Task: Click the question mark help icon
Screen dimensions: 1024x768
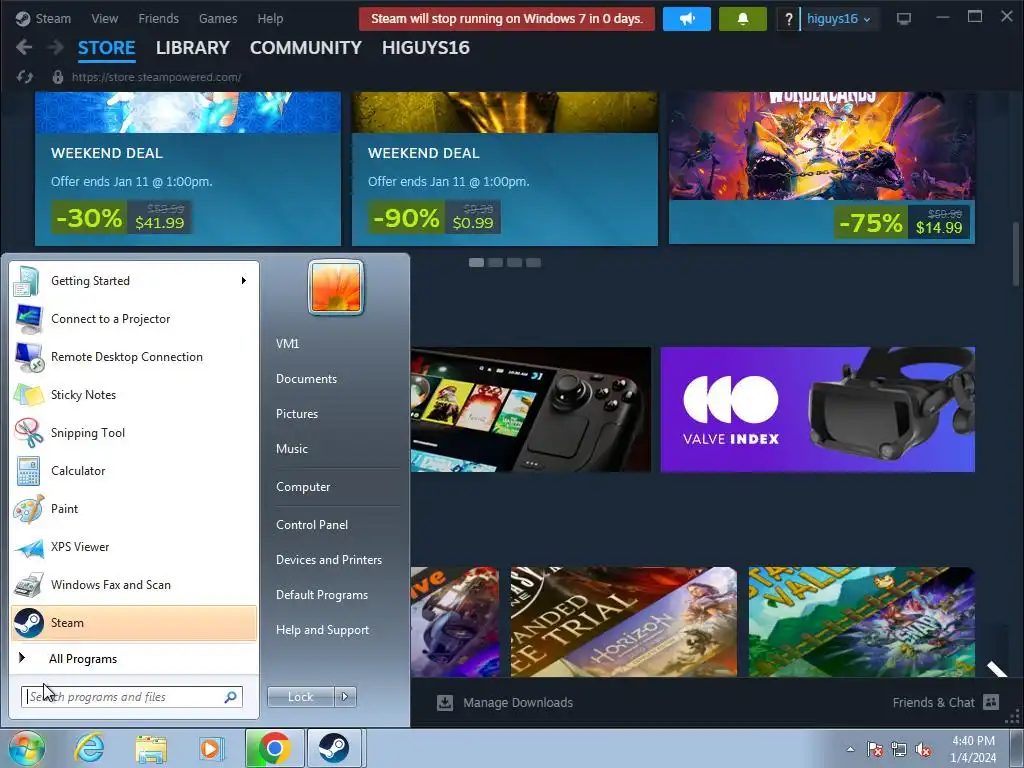Action: tap(788, 19)
